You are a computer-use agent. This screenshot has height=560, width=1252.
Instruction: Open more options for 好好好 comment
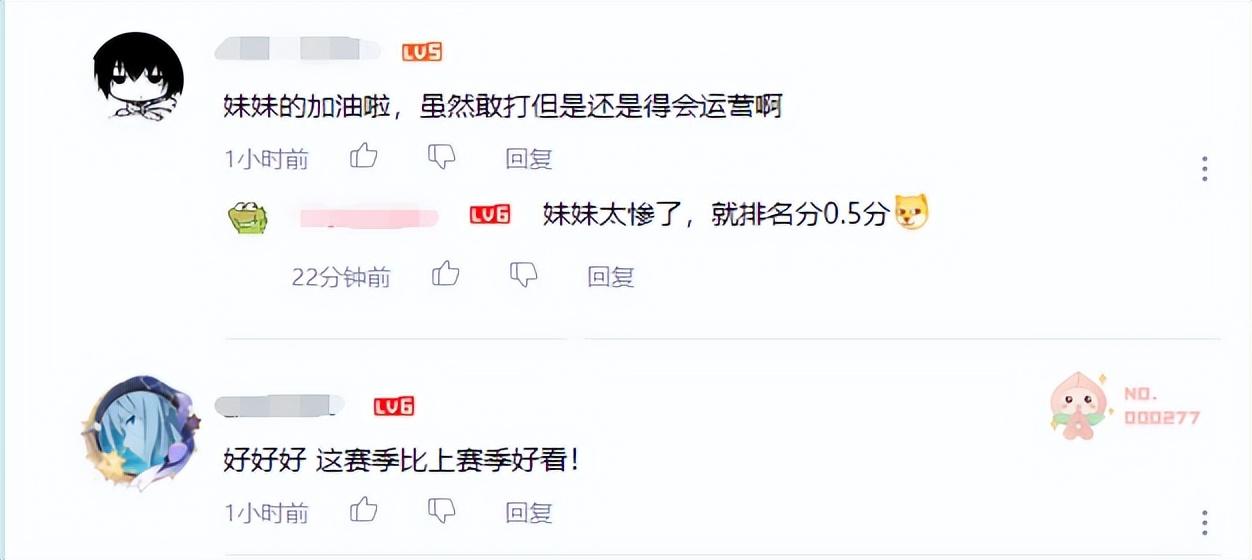pos(1205,521)
